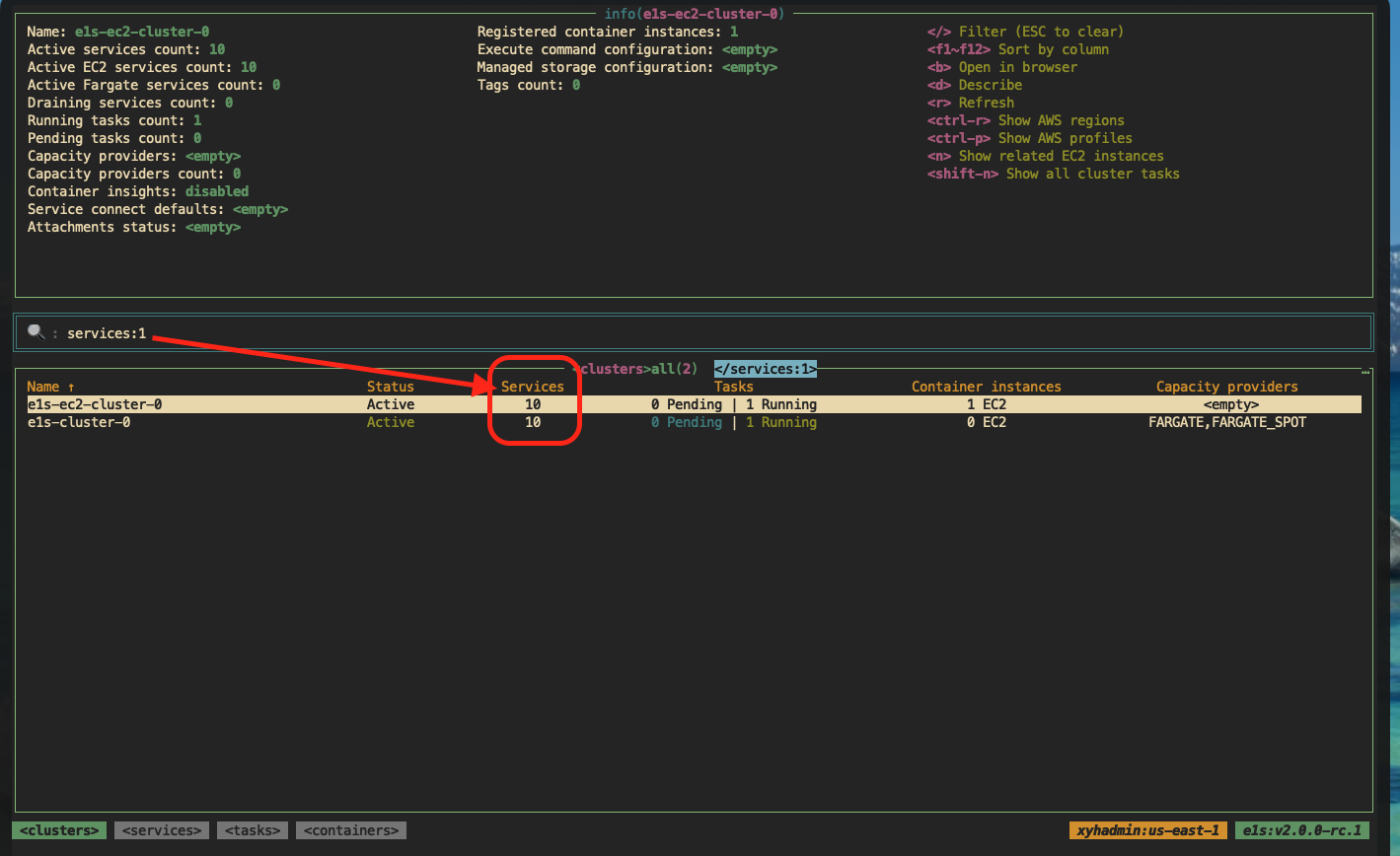Sort by the Services column header
The height and width of the screenshot is (856, 1400).
coord(533,387)
